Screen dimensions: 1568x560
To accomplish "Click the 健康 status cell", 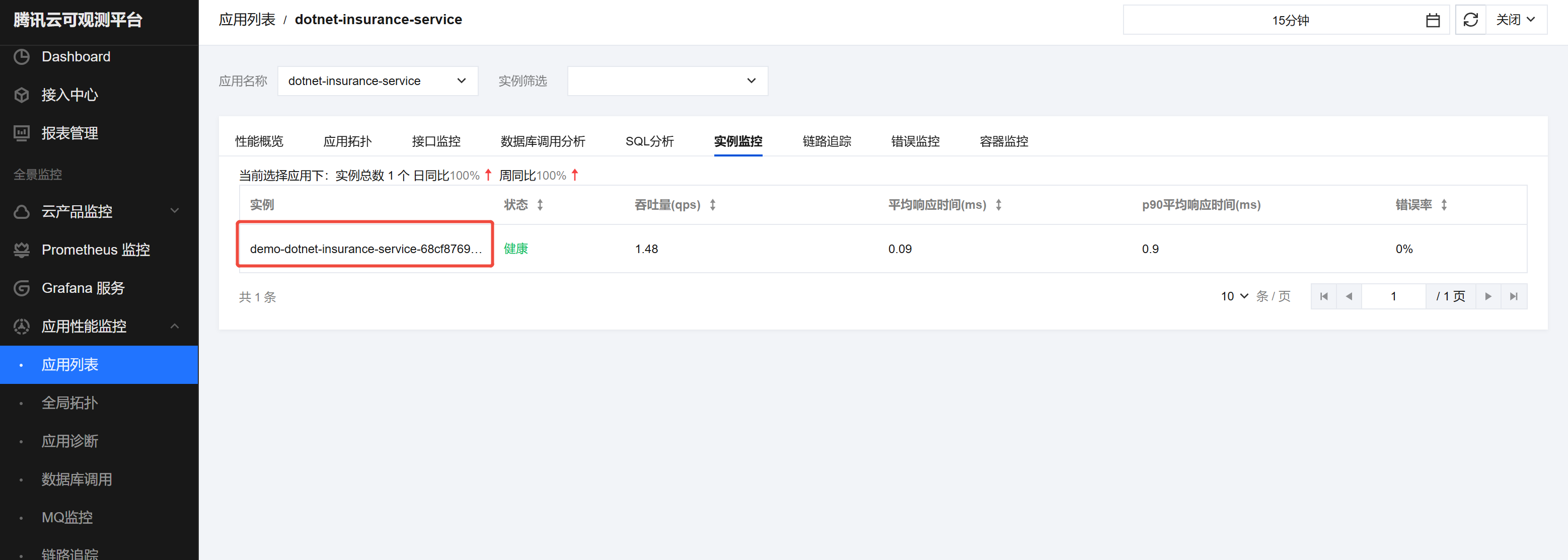I will click(x=516, y=249).
